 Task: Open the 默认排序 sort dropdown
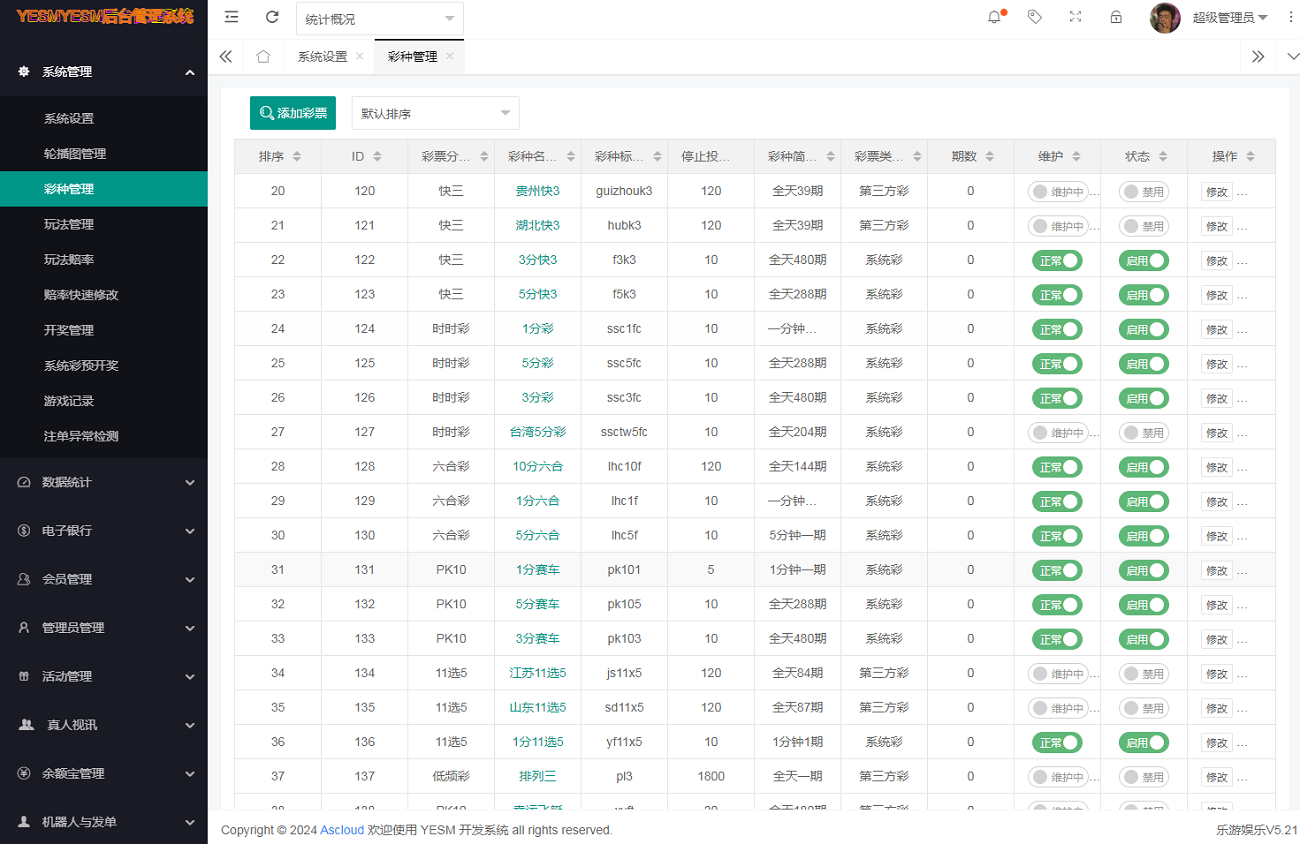[435, 114]
